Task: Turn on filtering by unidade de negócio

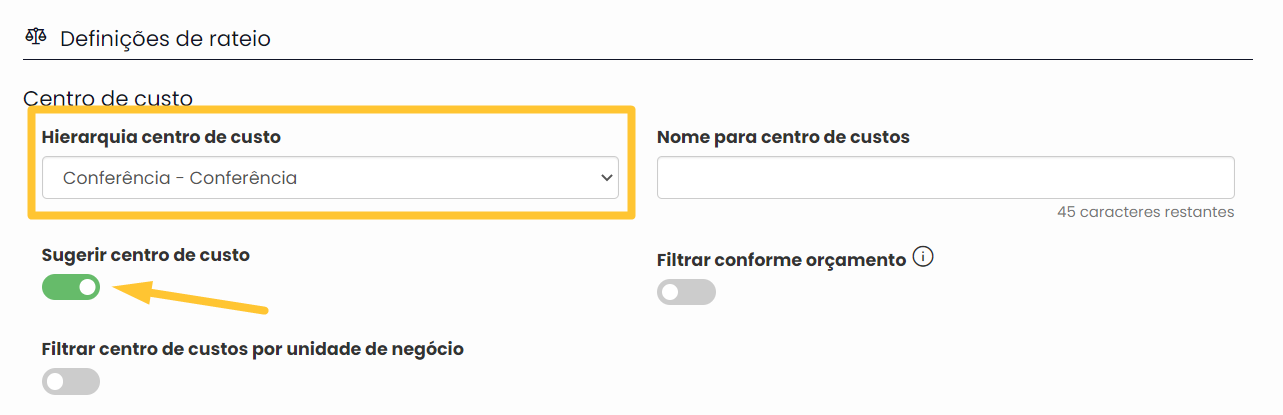Action: (x=71, y=381)
